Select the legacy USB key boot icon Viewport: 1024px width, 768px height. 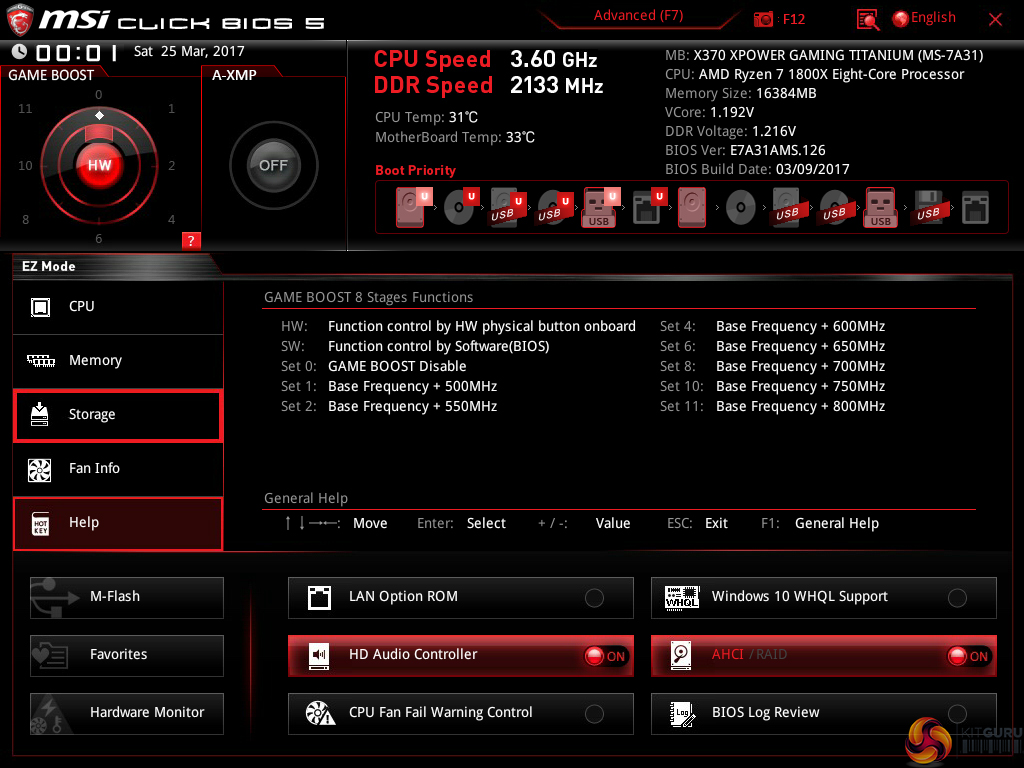[880, 208]
